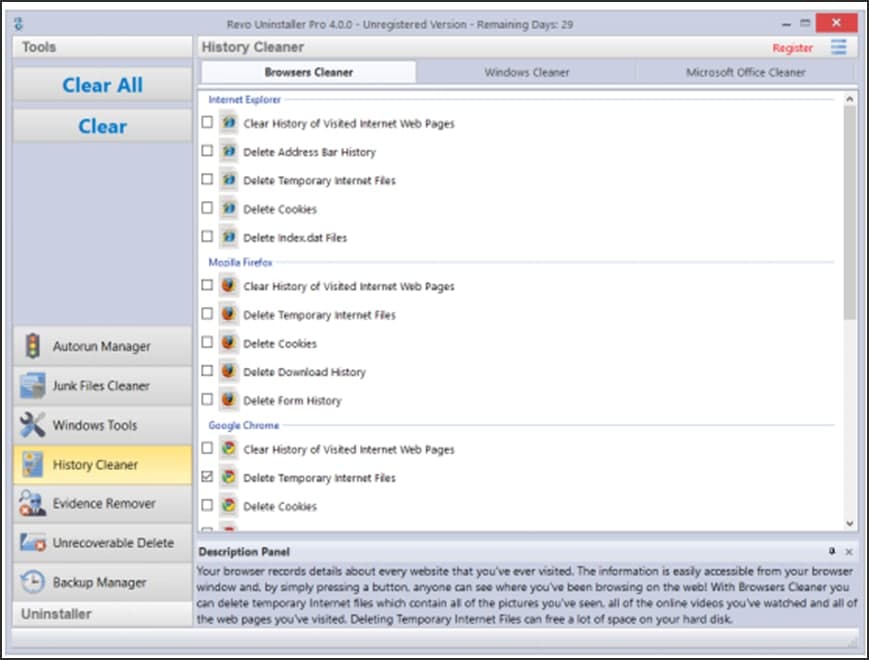The width and height of the screenshot is (869, 660).
Task: Open the Microsoft Office Cleaner tab
Action: [x=746, y=72]
